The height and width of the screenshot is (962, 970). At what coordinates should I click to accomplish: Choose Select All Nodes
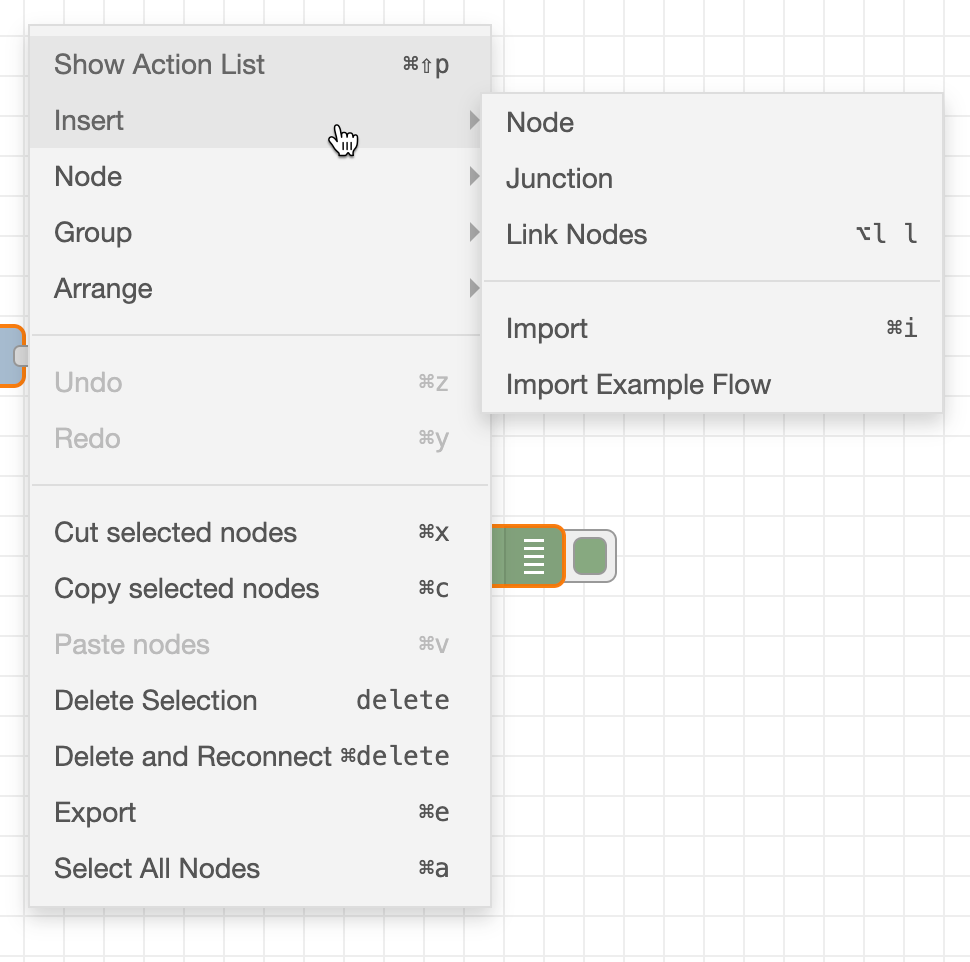(x=260, y=869)
